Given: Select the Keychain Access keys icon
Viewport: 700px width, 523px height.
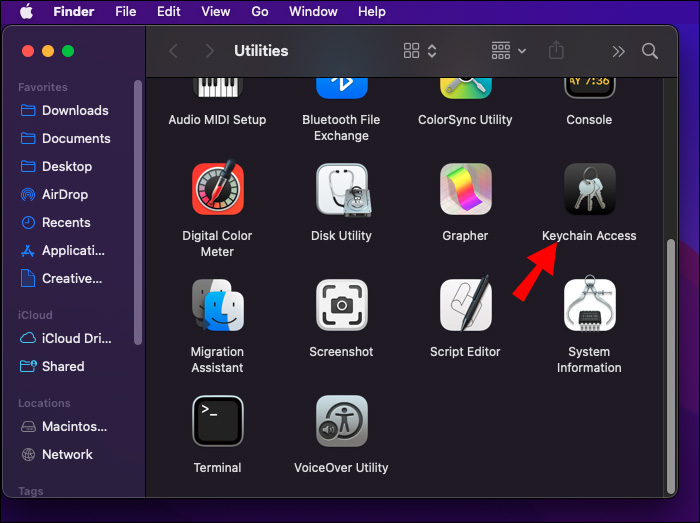Looking at the screenshot, I should pyautogui.click(x=589, y=189).
